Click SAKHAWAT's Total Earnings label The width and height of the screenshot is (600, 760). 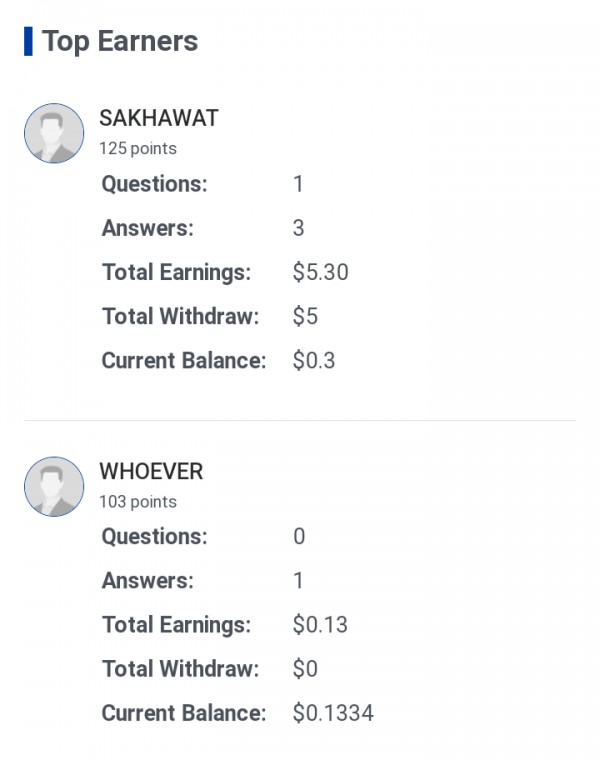[176, 272]
